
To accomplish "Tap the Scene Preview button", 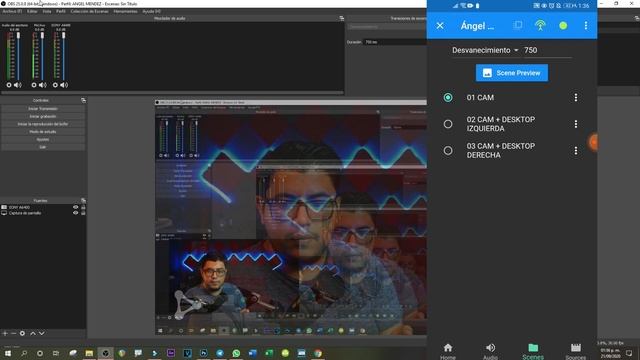I will tap(512, 73).
